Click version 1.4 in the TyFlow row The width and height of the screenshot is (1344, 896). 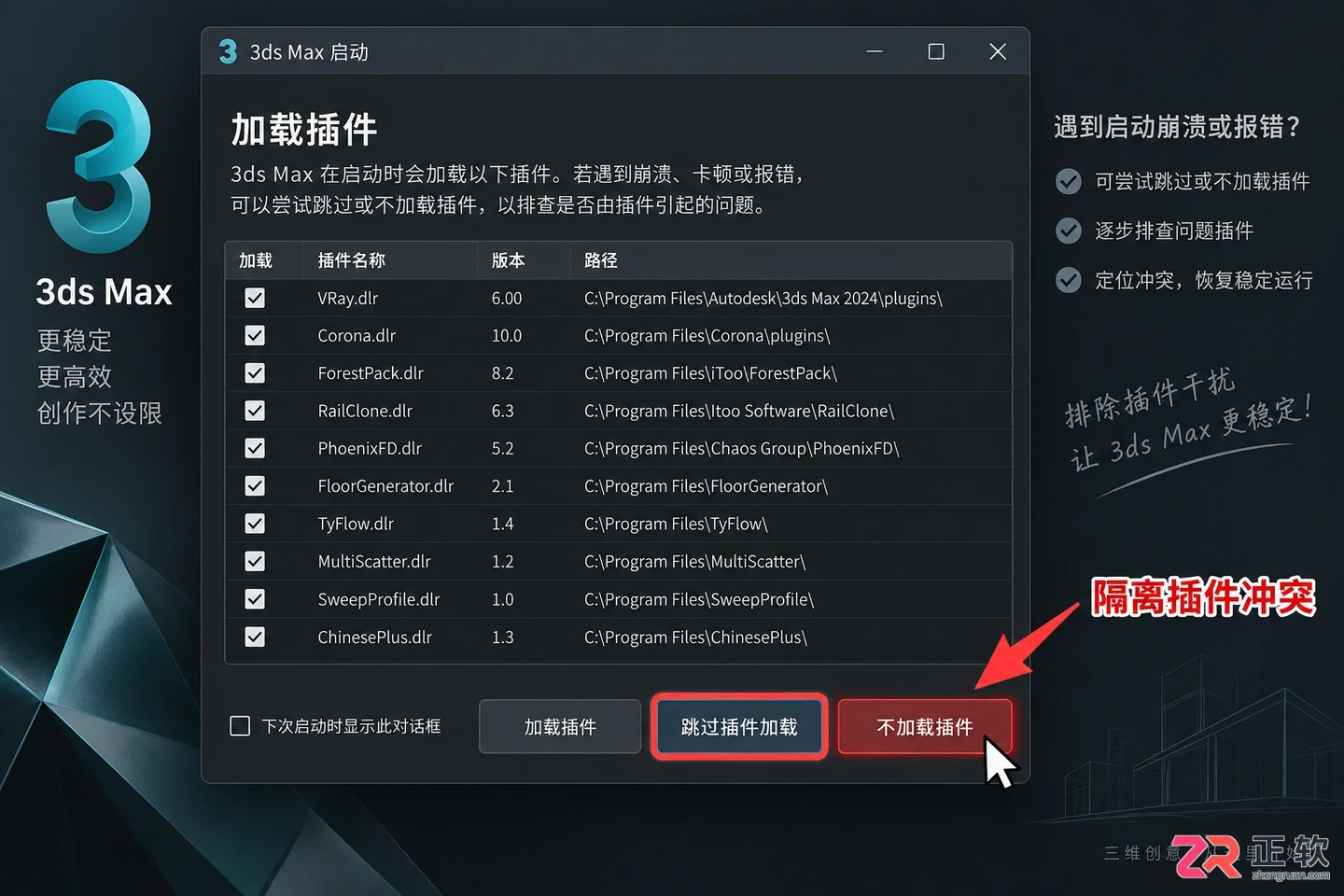point(503,524)
